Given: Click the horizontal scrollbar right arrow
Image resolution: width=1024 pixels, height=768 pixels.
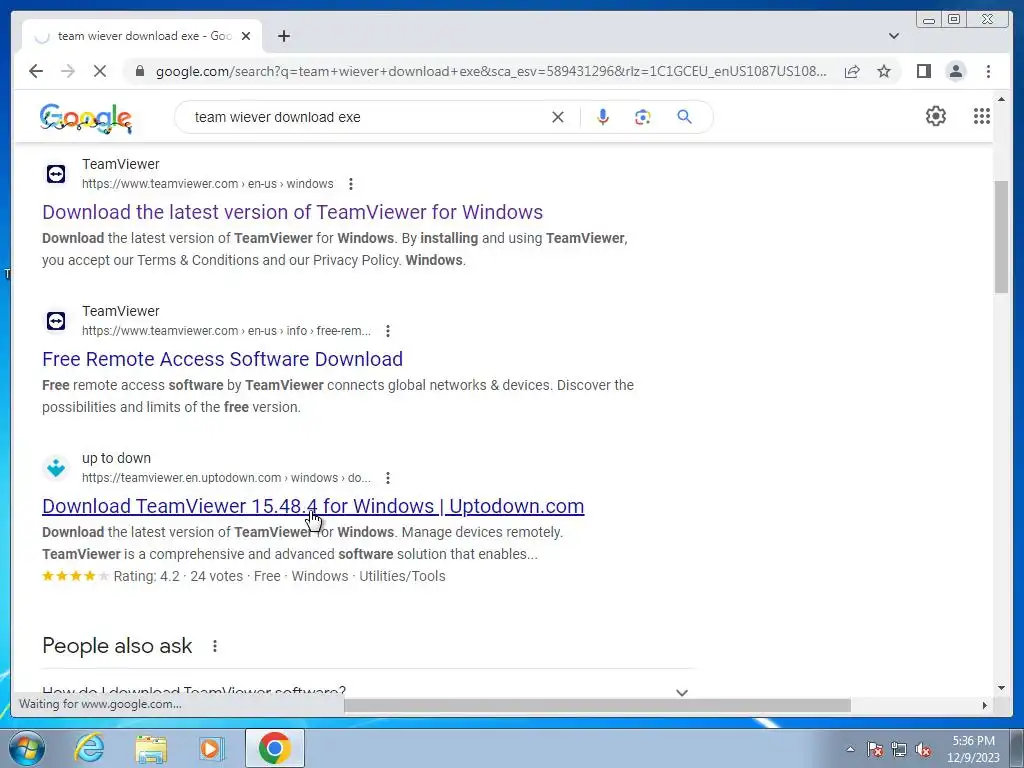Looking at the screenshot, I should click(985, 705).
